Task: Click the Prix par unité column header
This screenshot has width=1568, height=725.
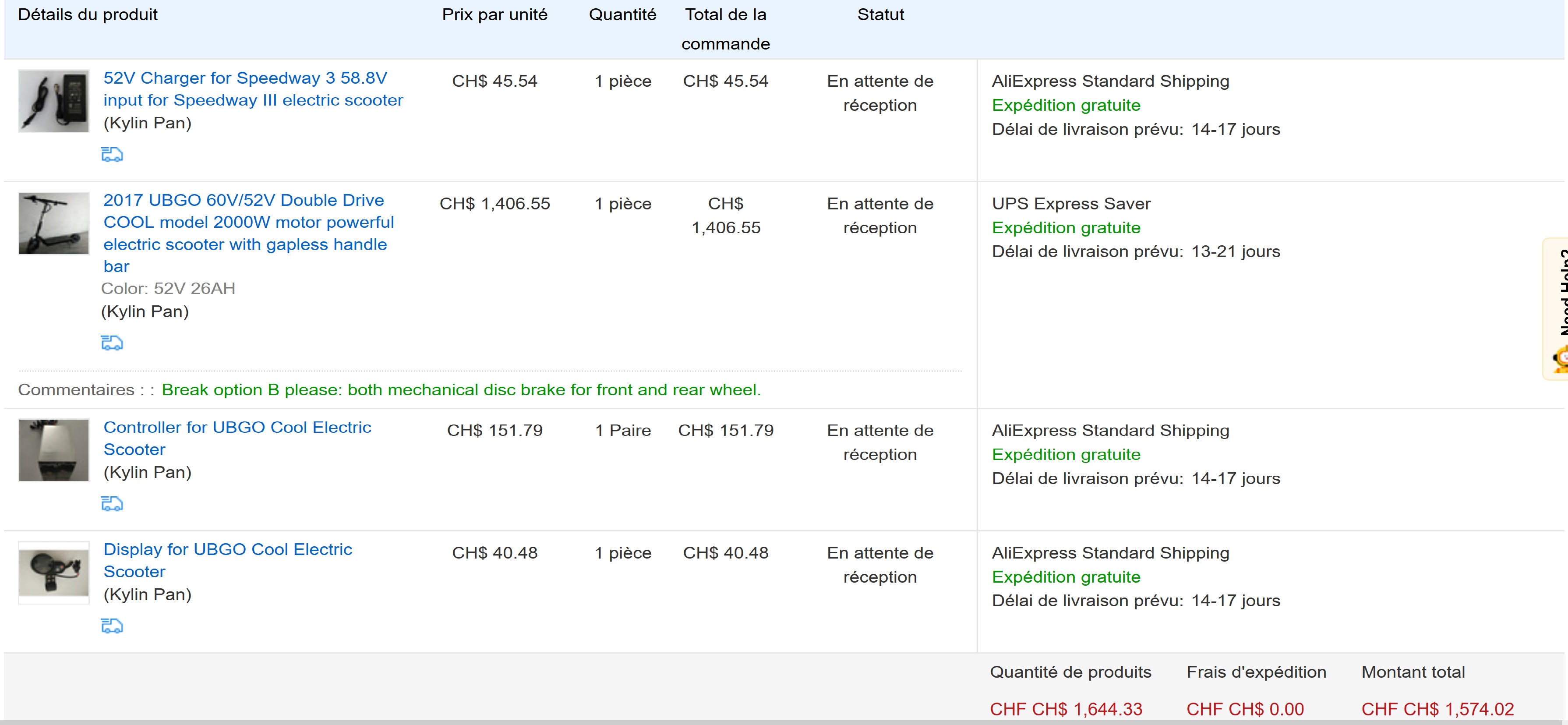Action: [495, 14]
